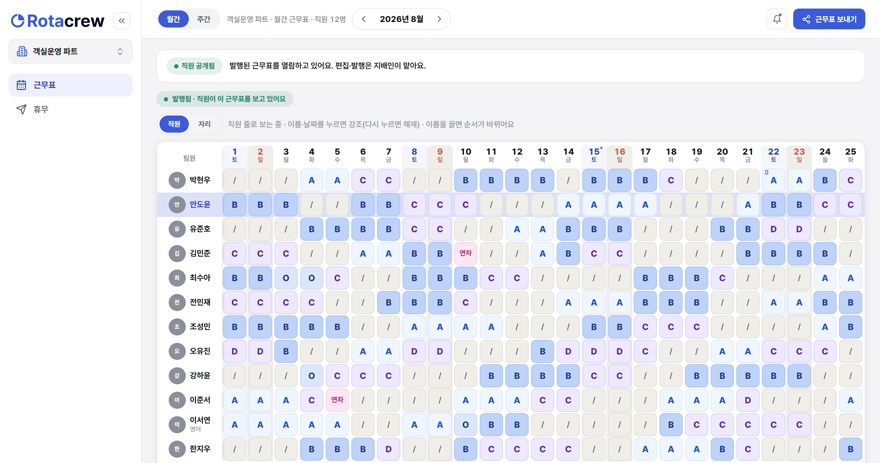
Task: Highlight date column 25 화
Action: click(x=851, y=155)
